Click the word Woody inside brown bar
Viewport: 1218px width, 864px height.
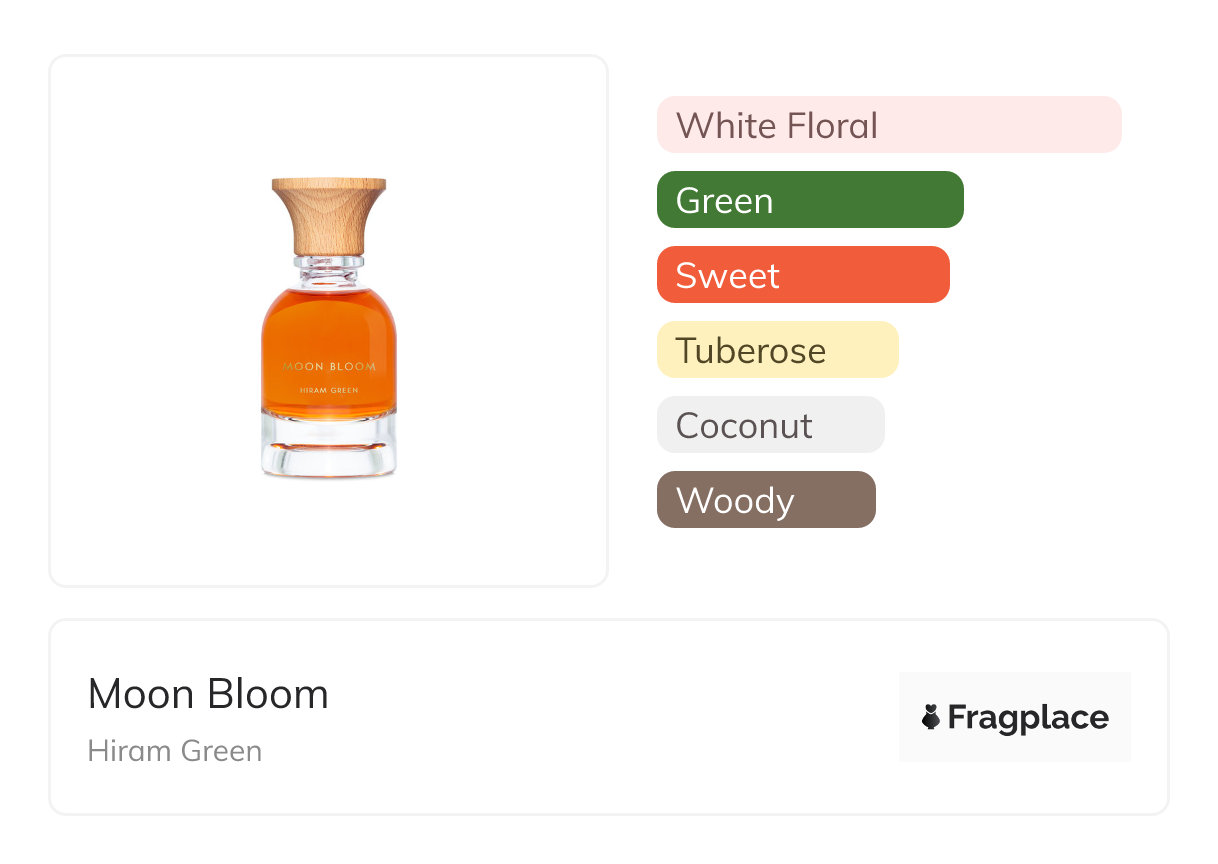[x=734, y=501]
